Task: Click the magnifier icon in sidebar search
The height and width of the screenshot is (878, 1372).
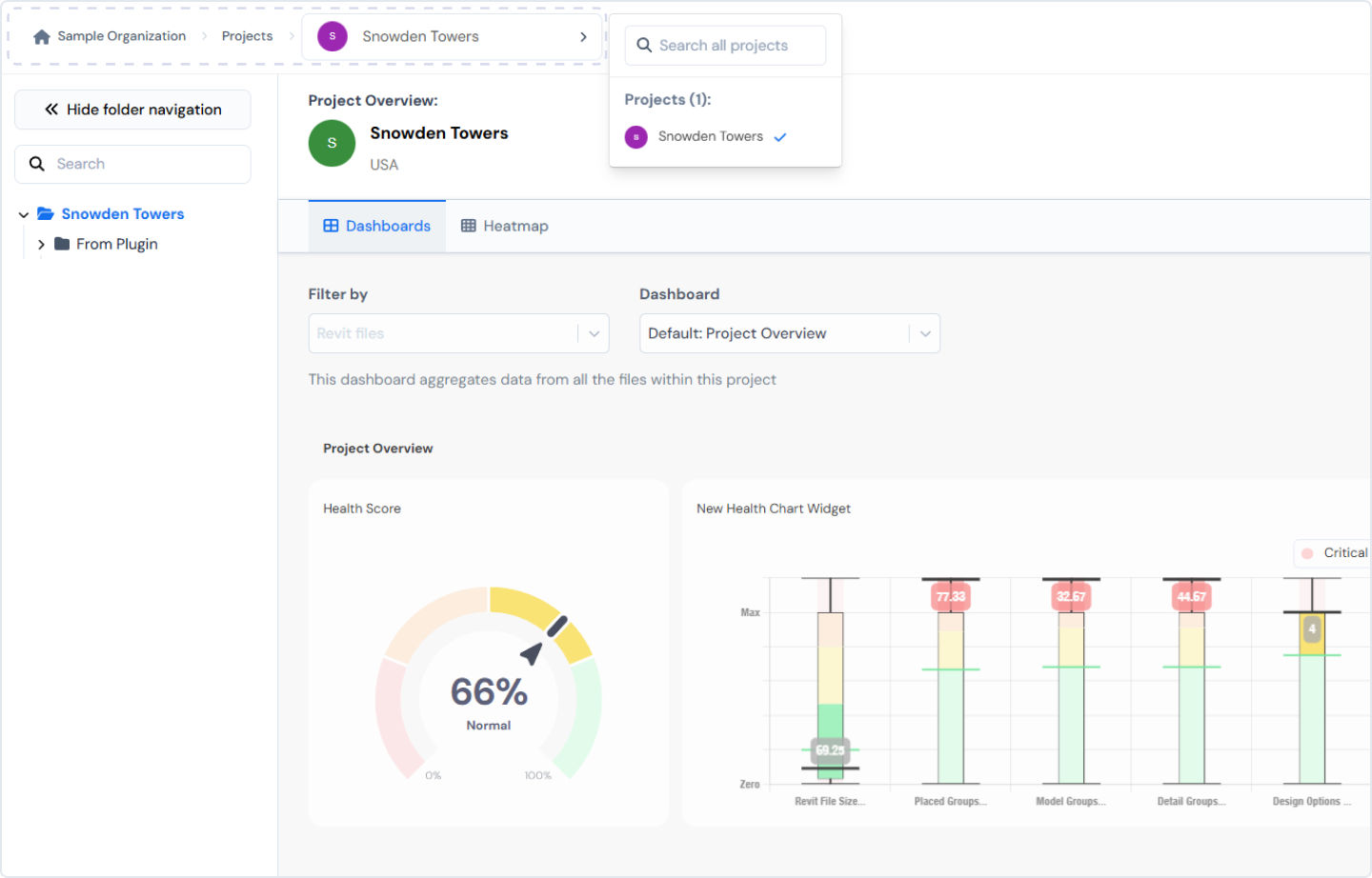Action: (x=37, y=164)
